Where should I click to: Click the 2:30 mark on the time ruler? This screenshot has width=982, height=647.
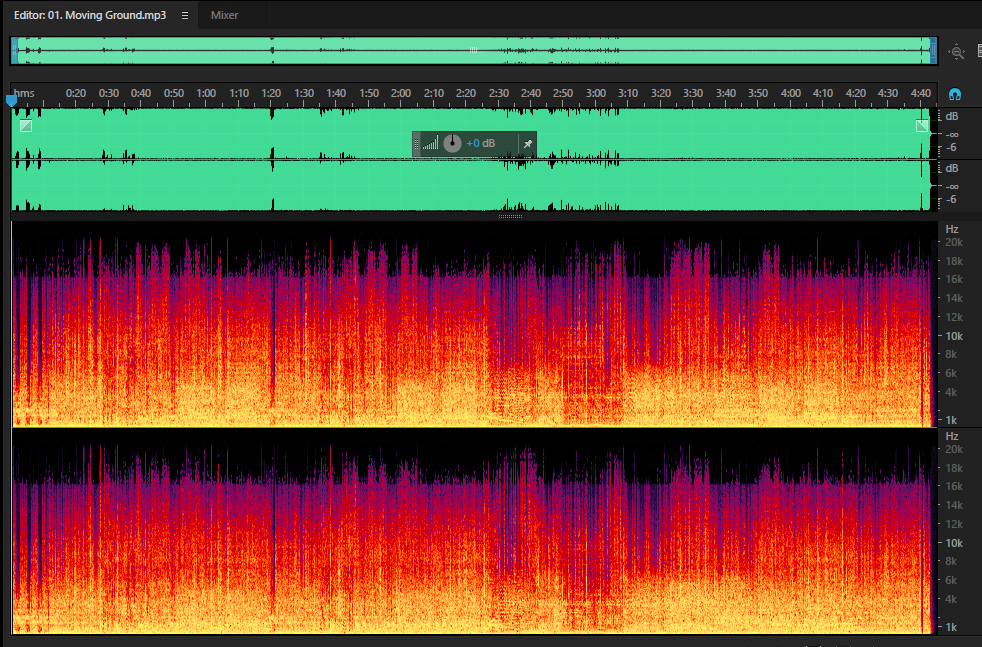tap(499, 93)
